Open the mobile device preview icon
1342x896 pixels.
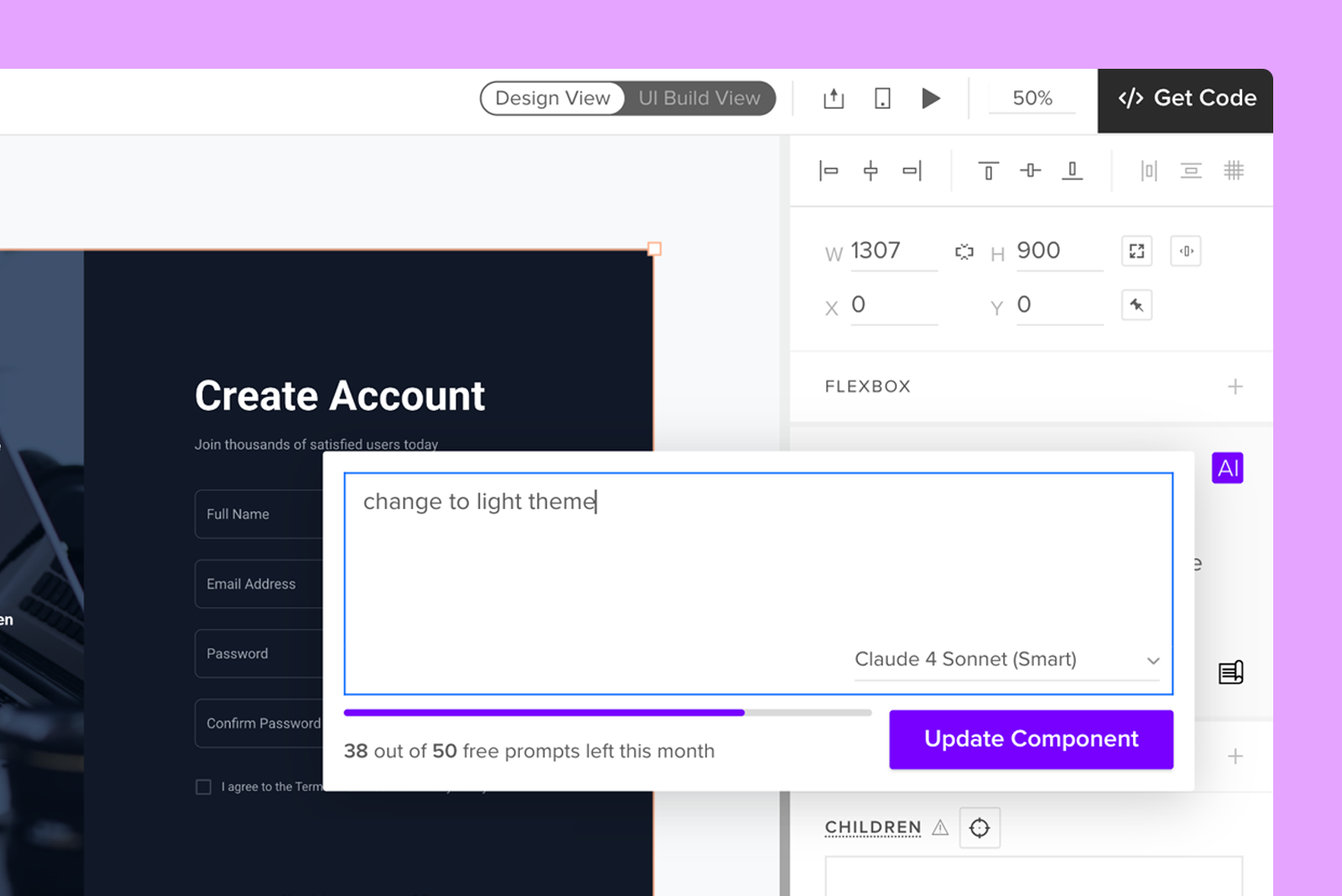point(882,98)
